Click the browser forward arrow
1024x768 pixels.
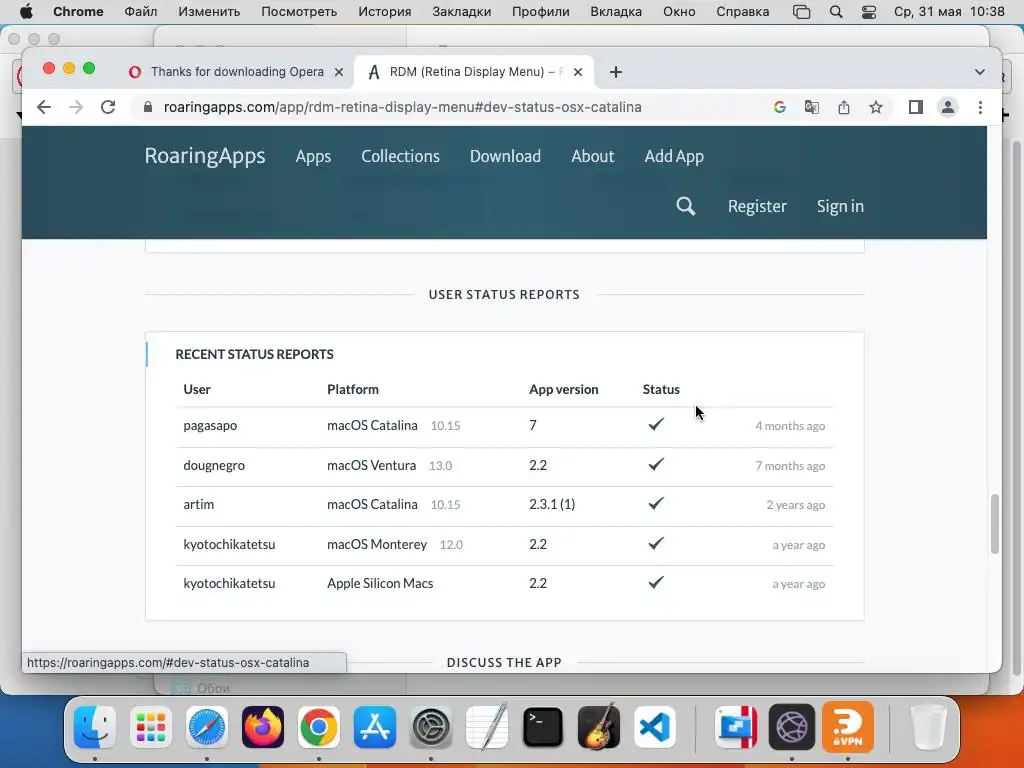76,107
